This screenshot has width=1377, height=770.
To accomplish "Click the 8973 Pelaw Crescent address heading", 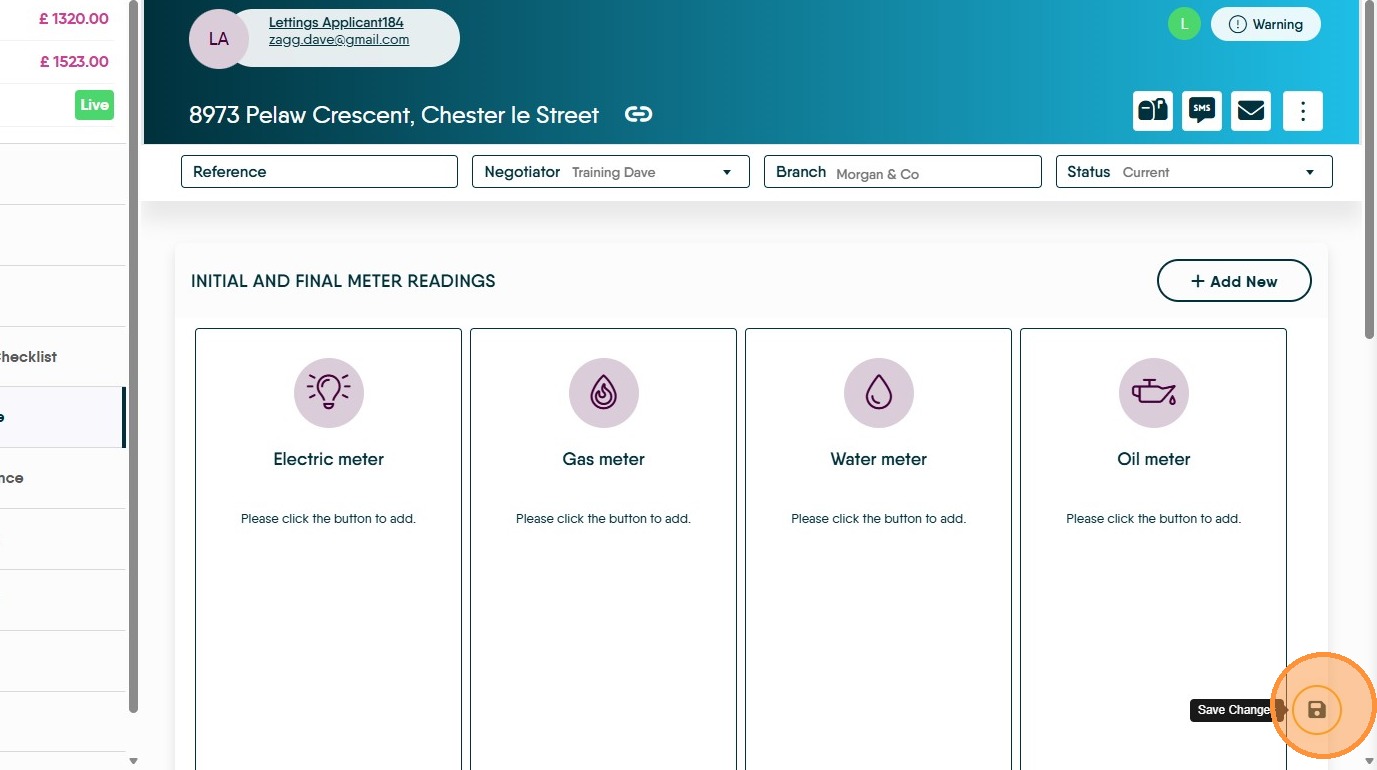I will tap(394, 115).
